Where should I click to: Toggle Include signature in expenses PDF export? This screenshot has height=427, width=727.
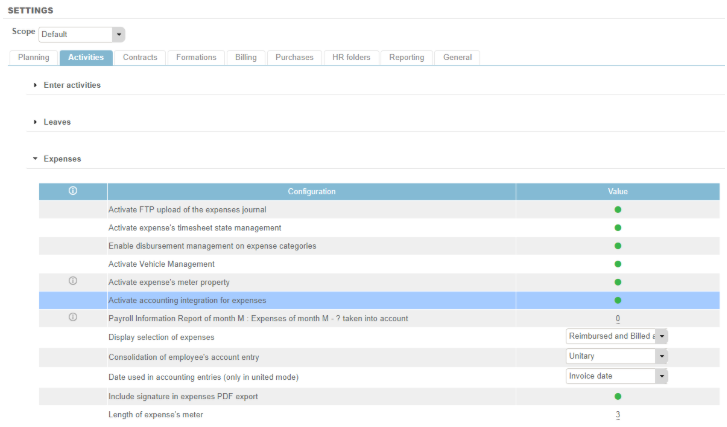pyautogui.click(x=617, y=396)
